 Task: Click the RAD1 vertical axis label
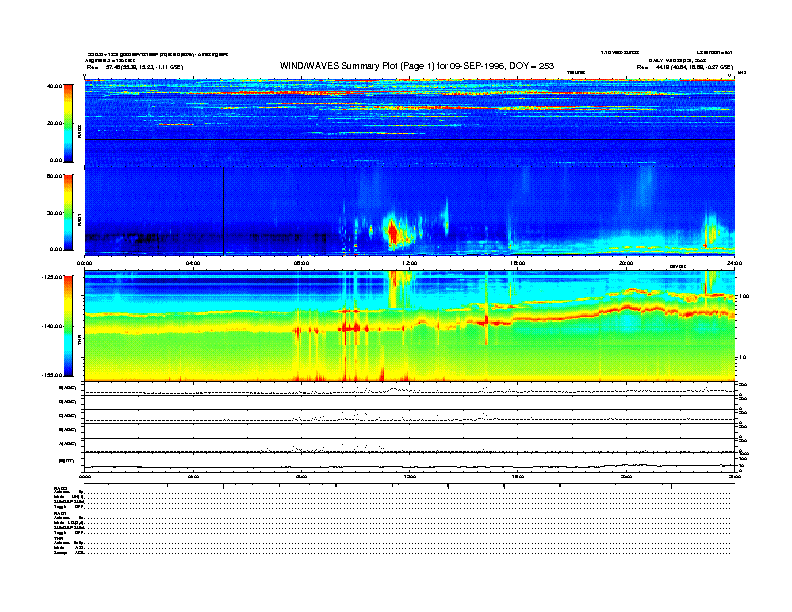[79, 219]
